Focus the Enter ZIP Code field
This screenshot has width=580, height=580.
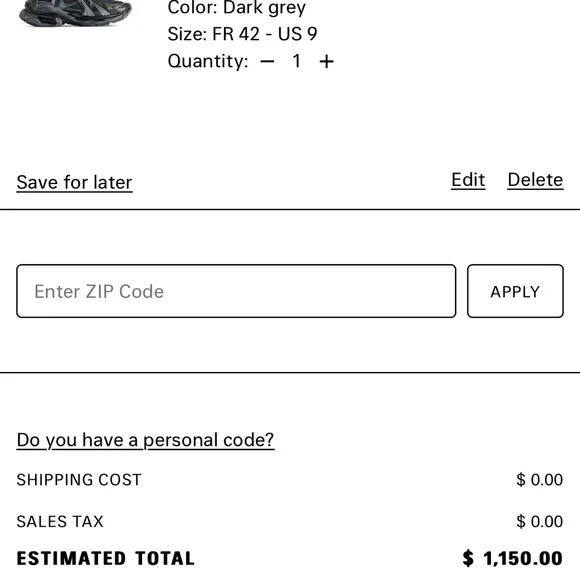click(x=236, y=291)
